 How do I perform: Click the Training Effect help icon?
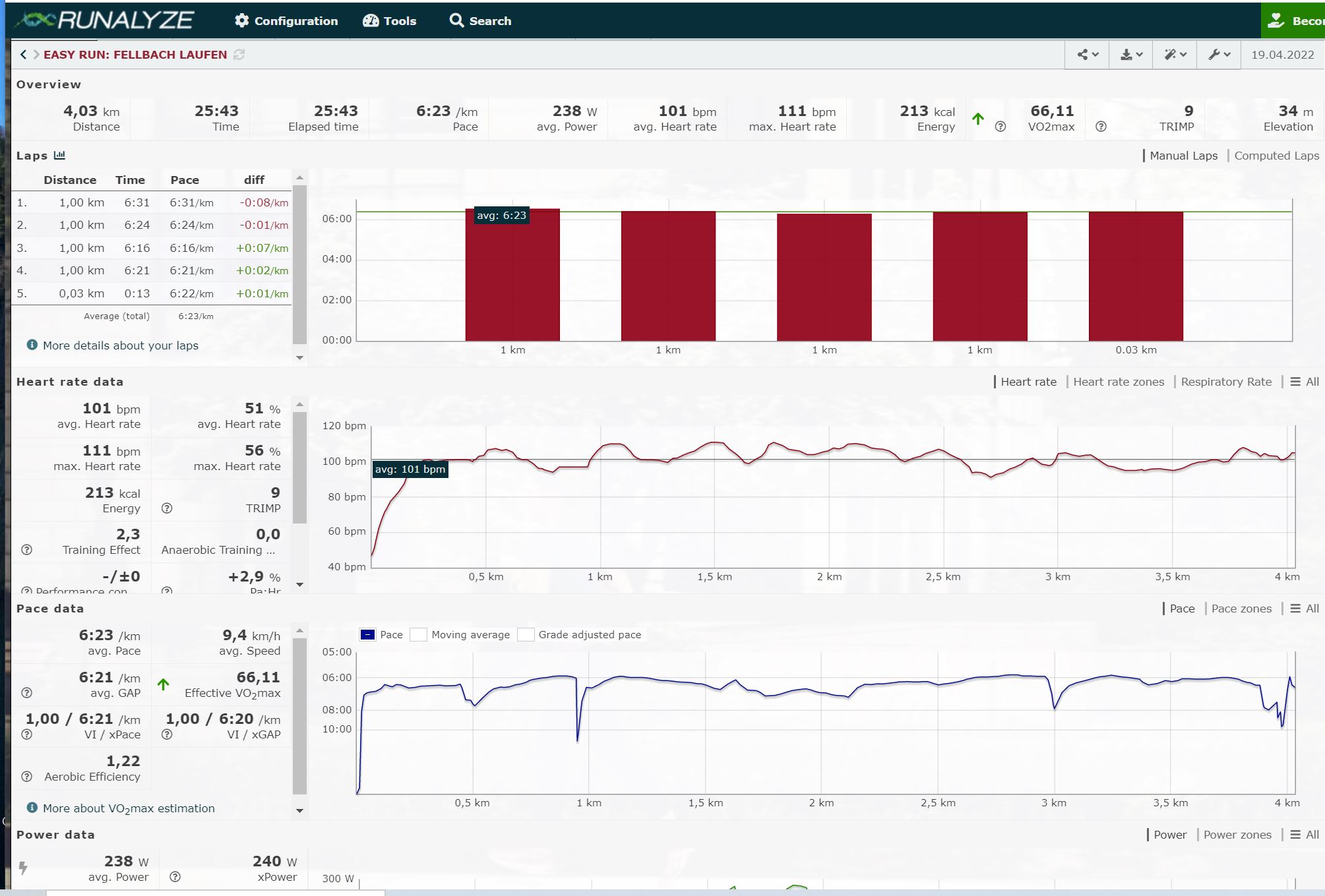(27, 550)
